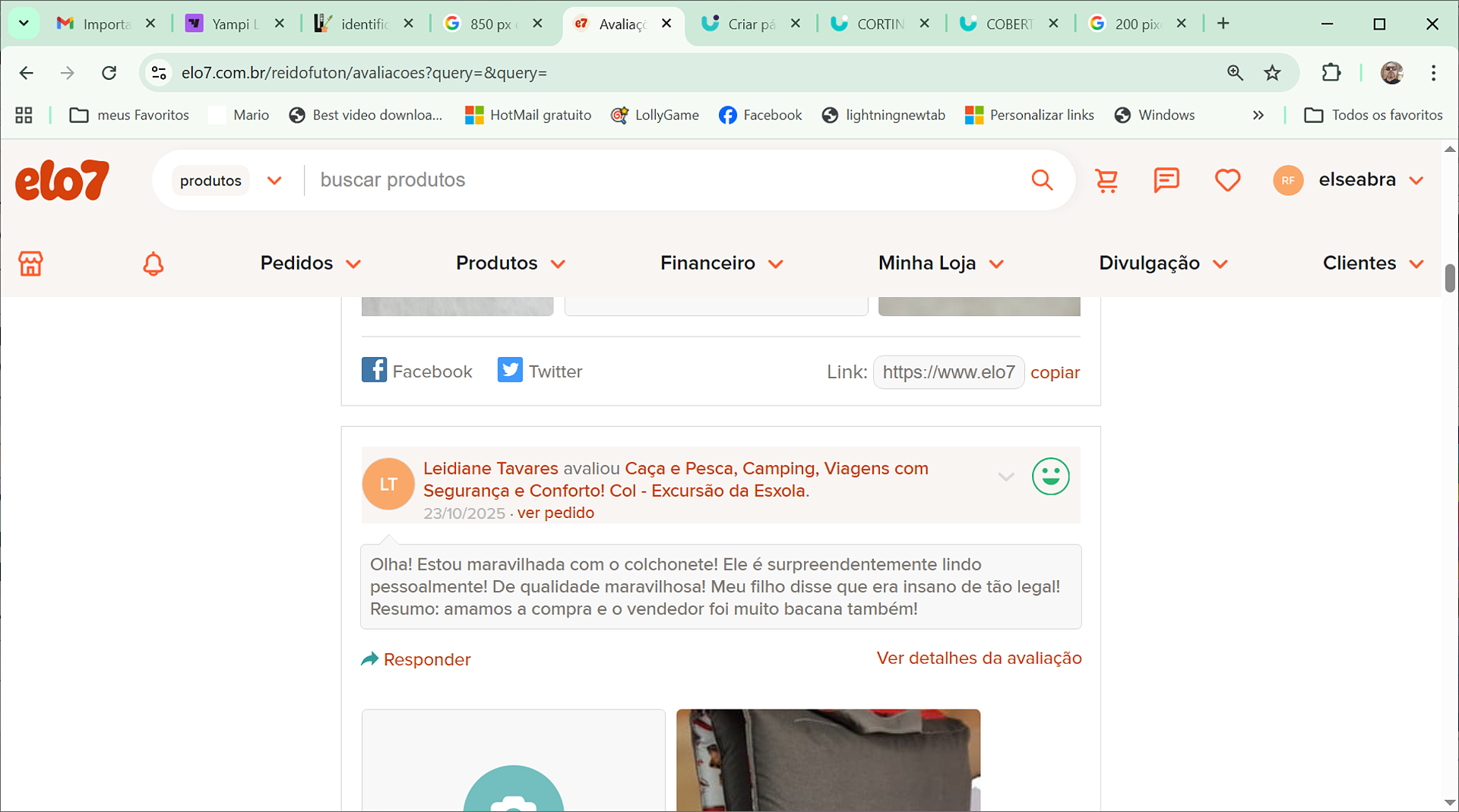Open the notifications bell

pyautogui.click(x=153, y=264)
